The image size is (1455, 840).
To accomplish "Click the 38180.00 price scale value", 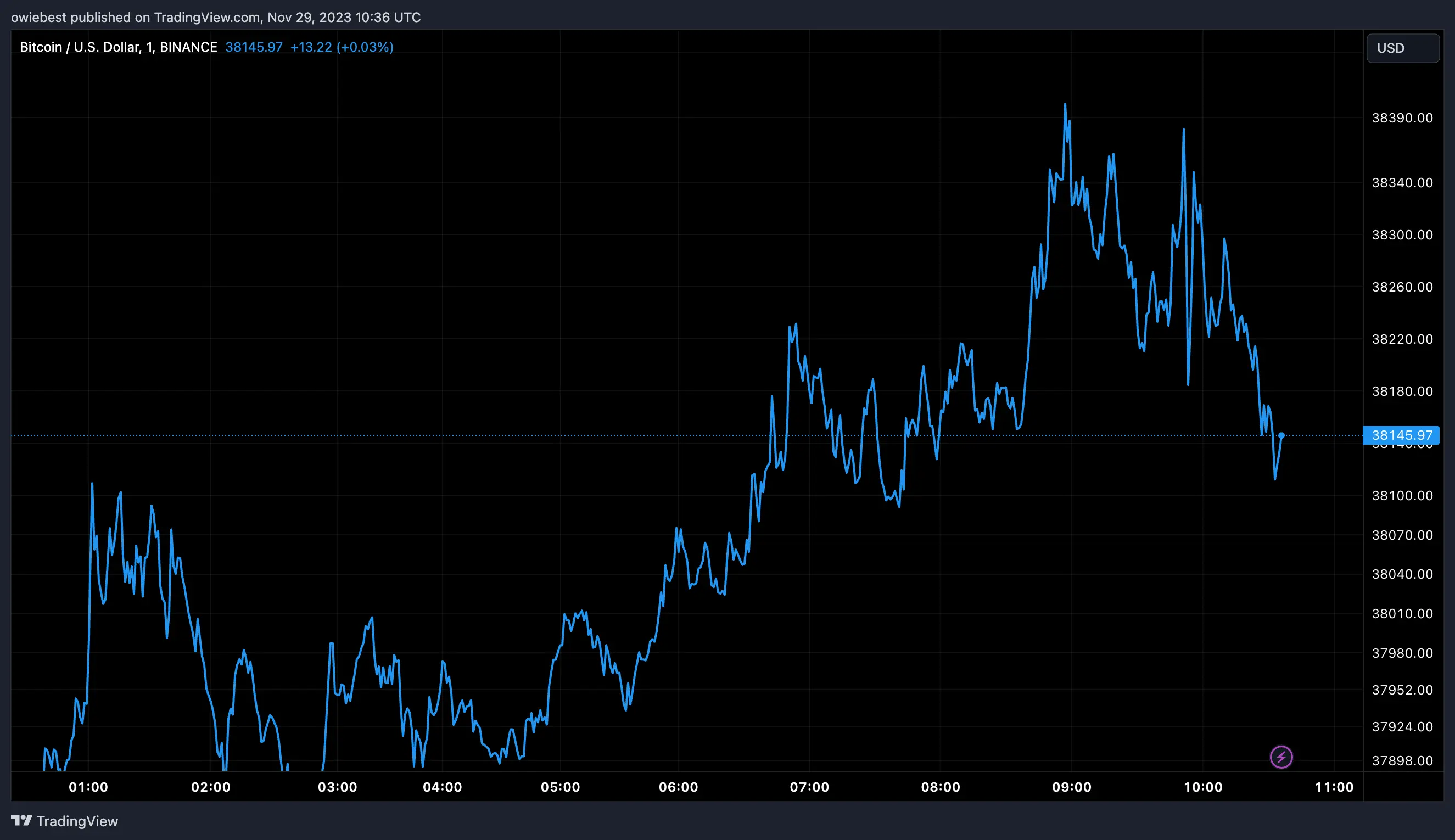I will (x=1407, y=390).
